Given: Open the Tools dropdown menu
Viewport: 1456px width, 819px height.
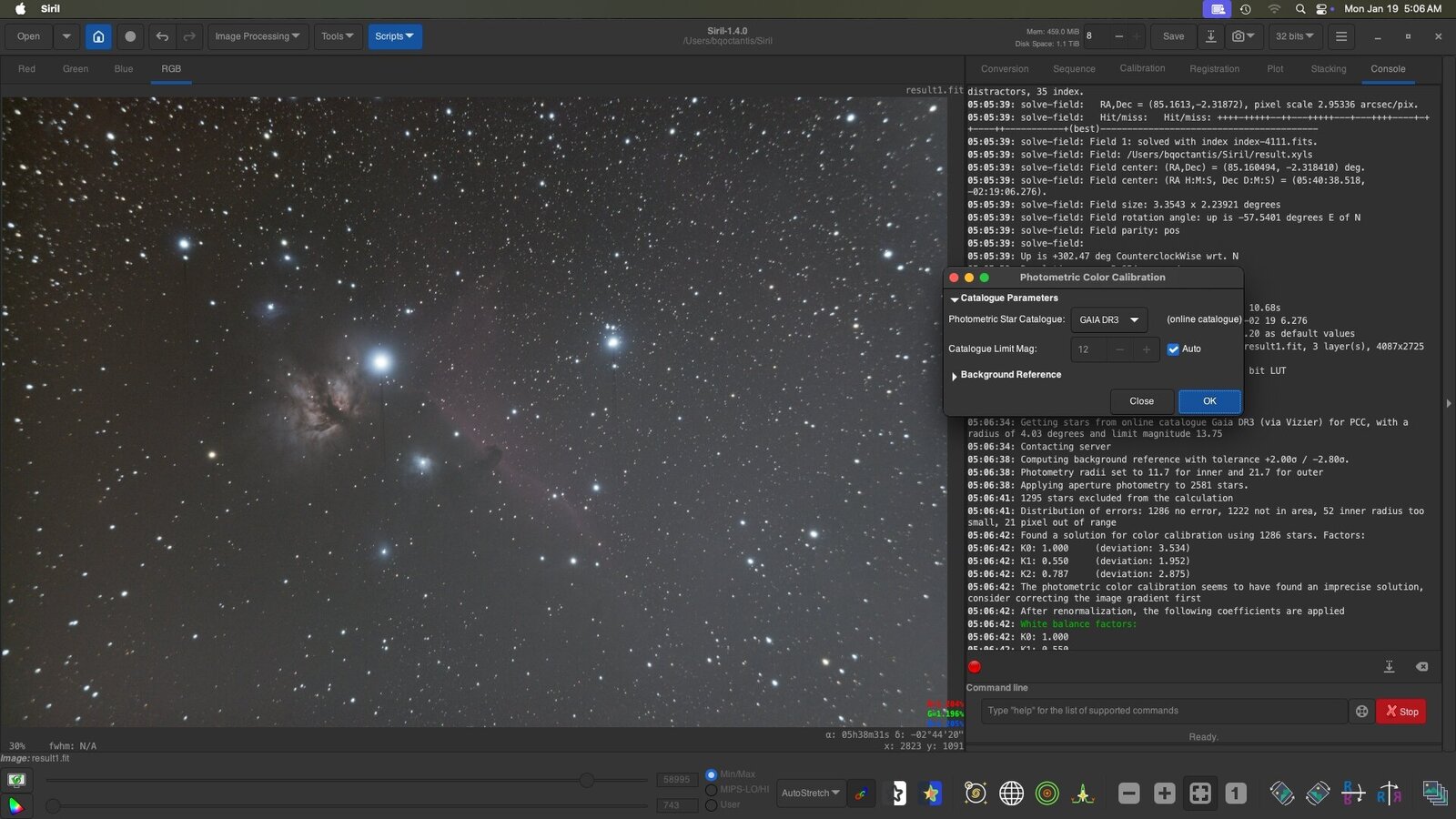Looking at the screenshot, I should pos(337,36).
